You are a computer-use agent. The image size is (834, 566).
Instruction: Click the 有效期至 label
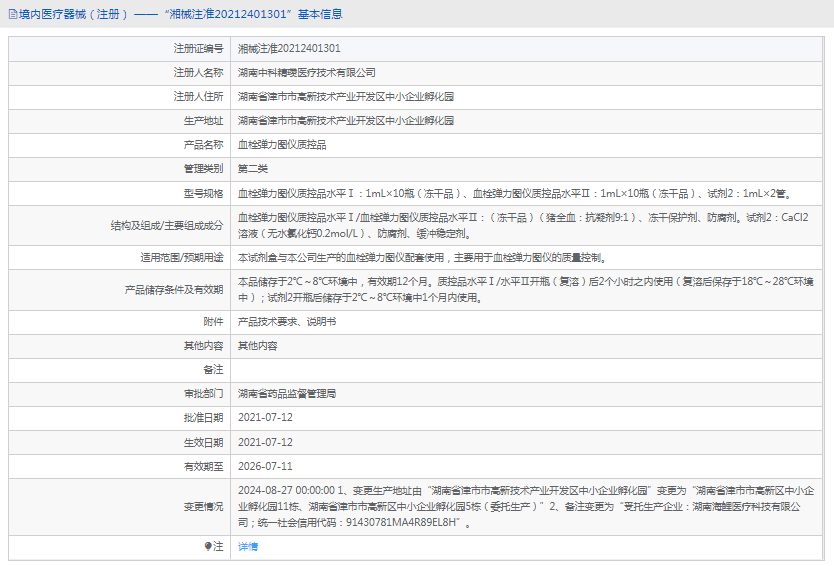pos(204,467)
